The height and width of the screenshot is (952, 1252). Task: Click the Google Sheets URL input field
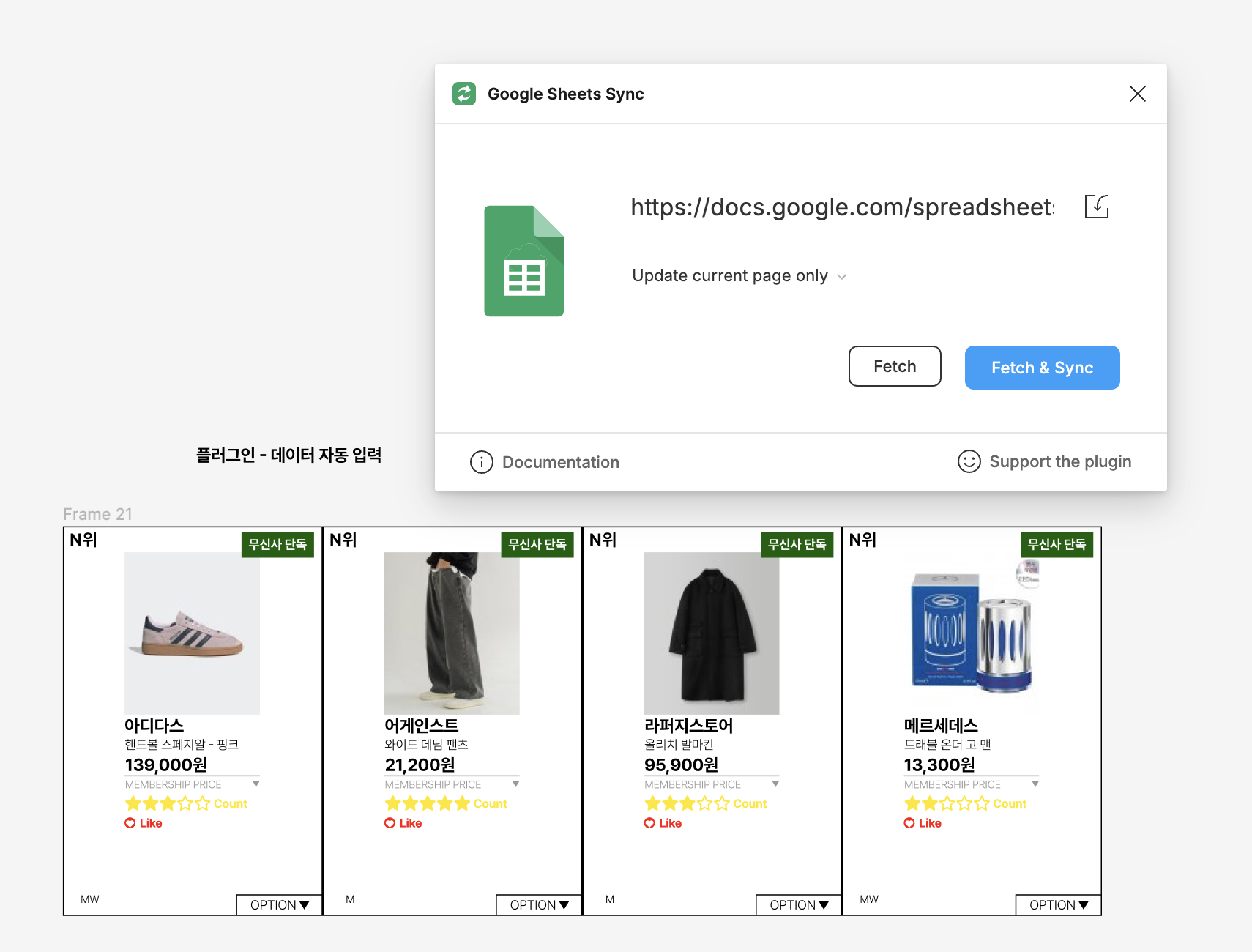pyautogui.click(x=843, y=207)
